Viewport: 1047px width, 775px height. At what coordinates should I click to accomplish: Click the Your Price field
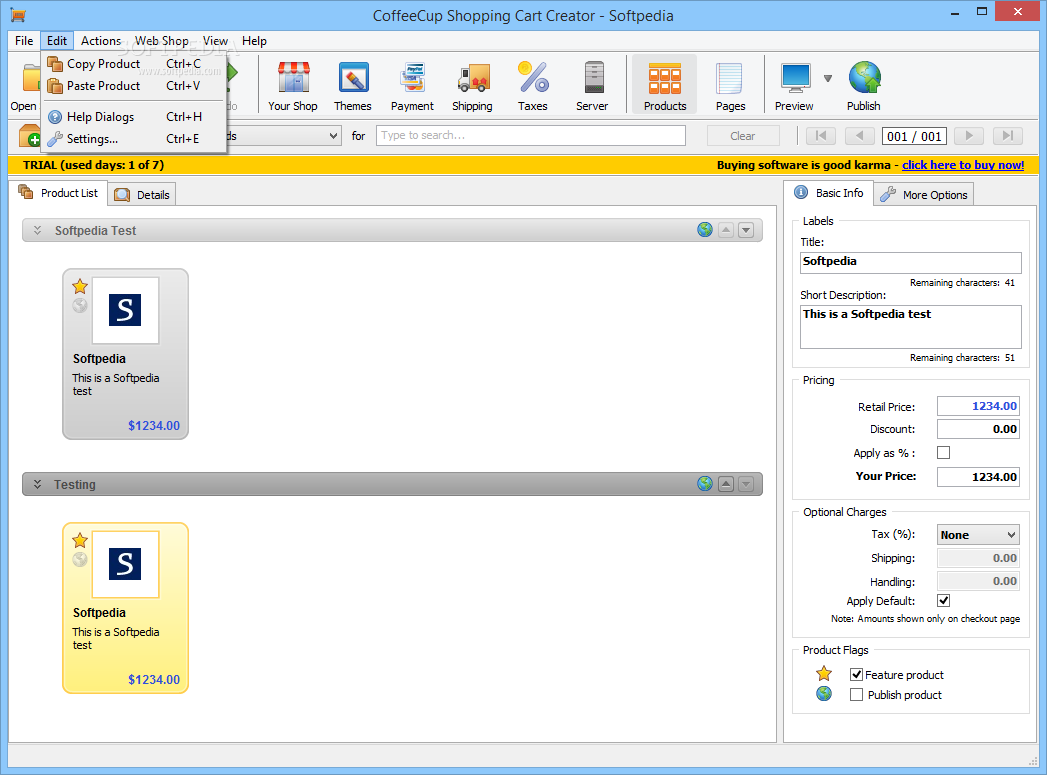tap(978, 477)
